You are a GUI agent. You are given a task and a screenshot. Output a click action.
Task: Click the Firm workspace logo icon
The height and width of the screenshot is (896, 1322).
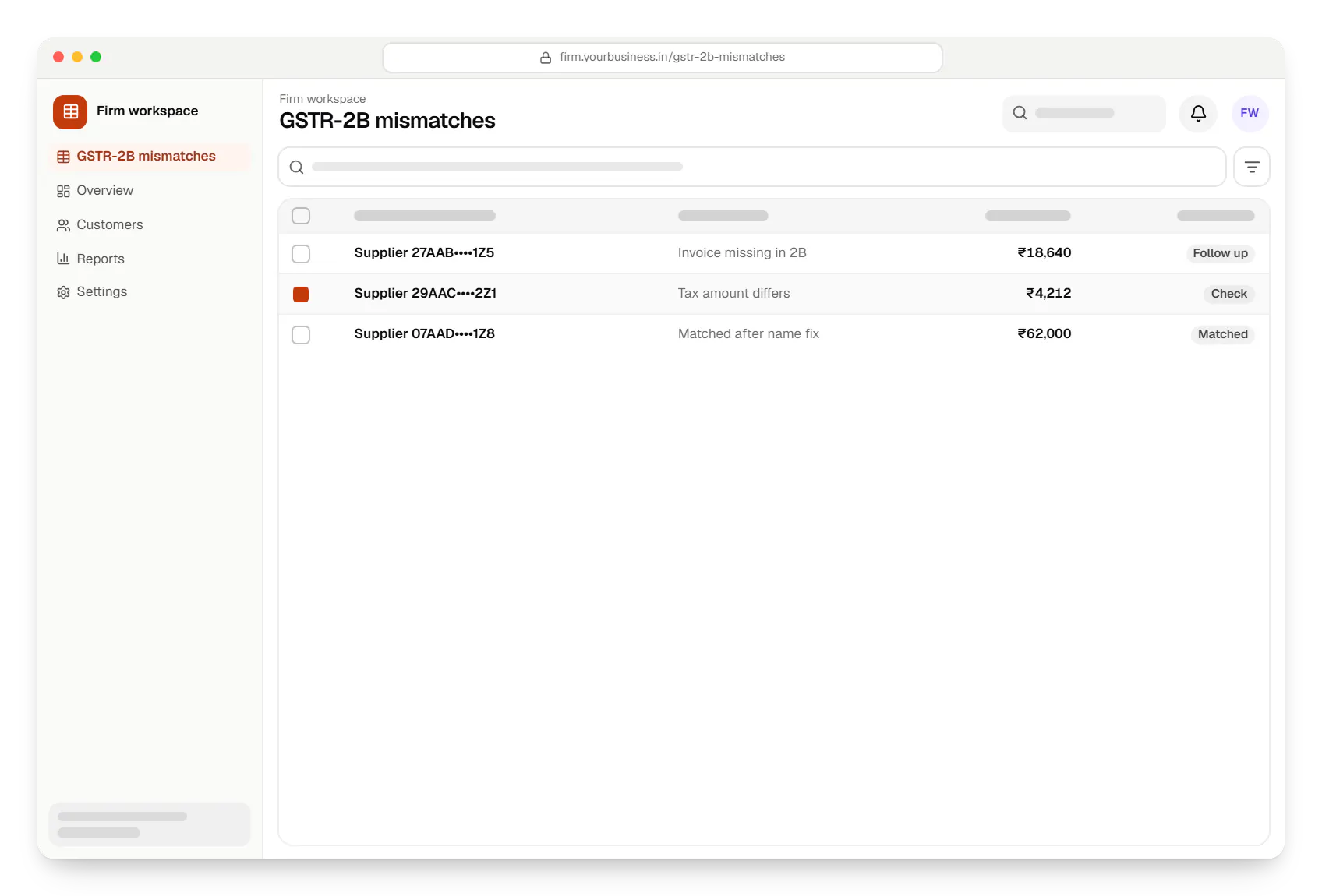pos(70,111)
